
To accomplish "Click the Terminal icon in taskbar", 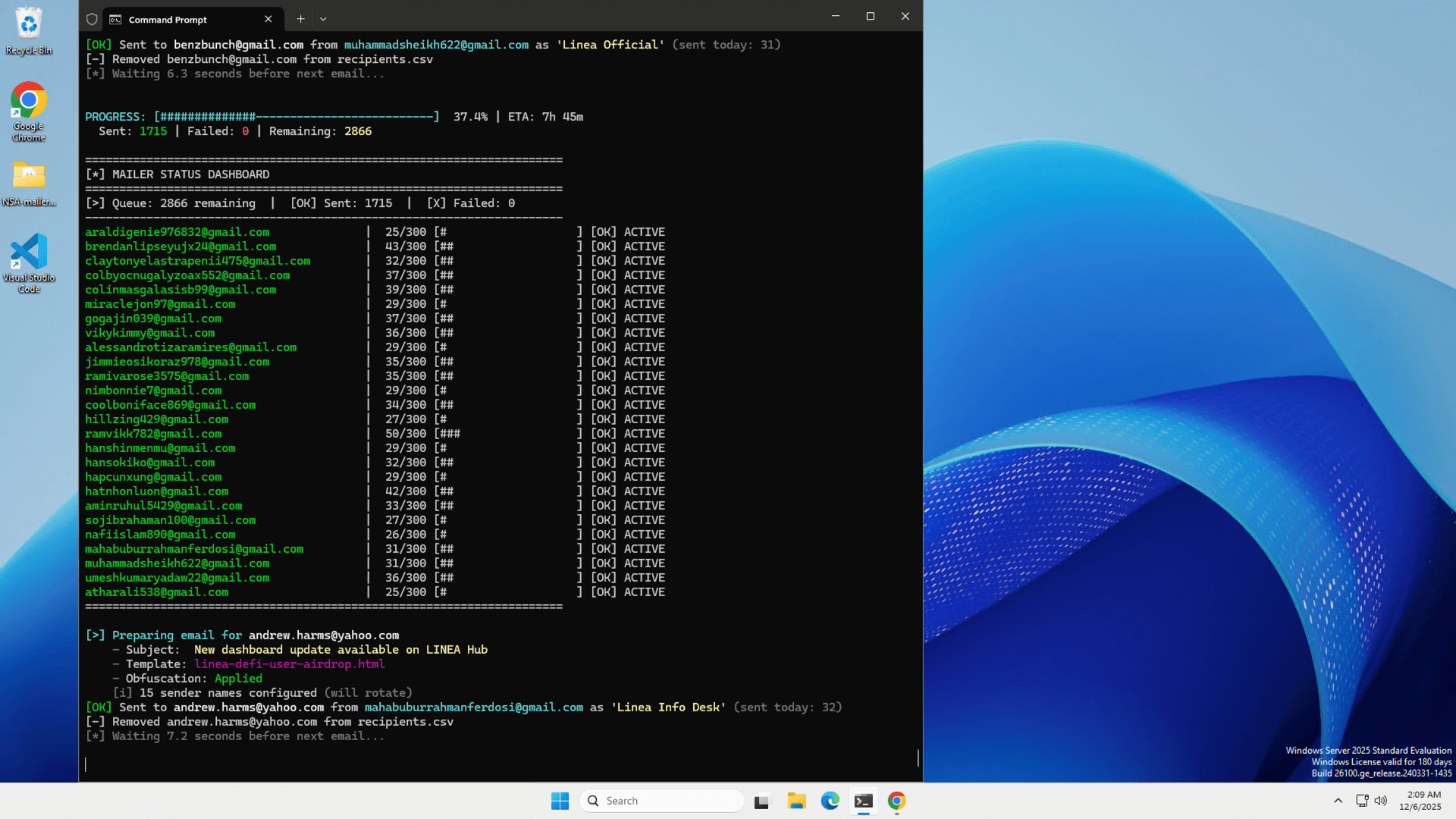I will click(863, 801).
